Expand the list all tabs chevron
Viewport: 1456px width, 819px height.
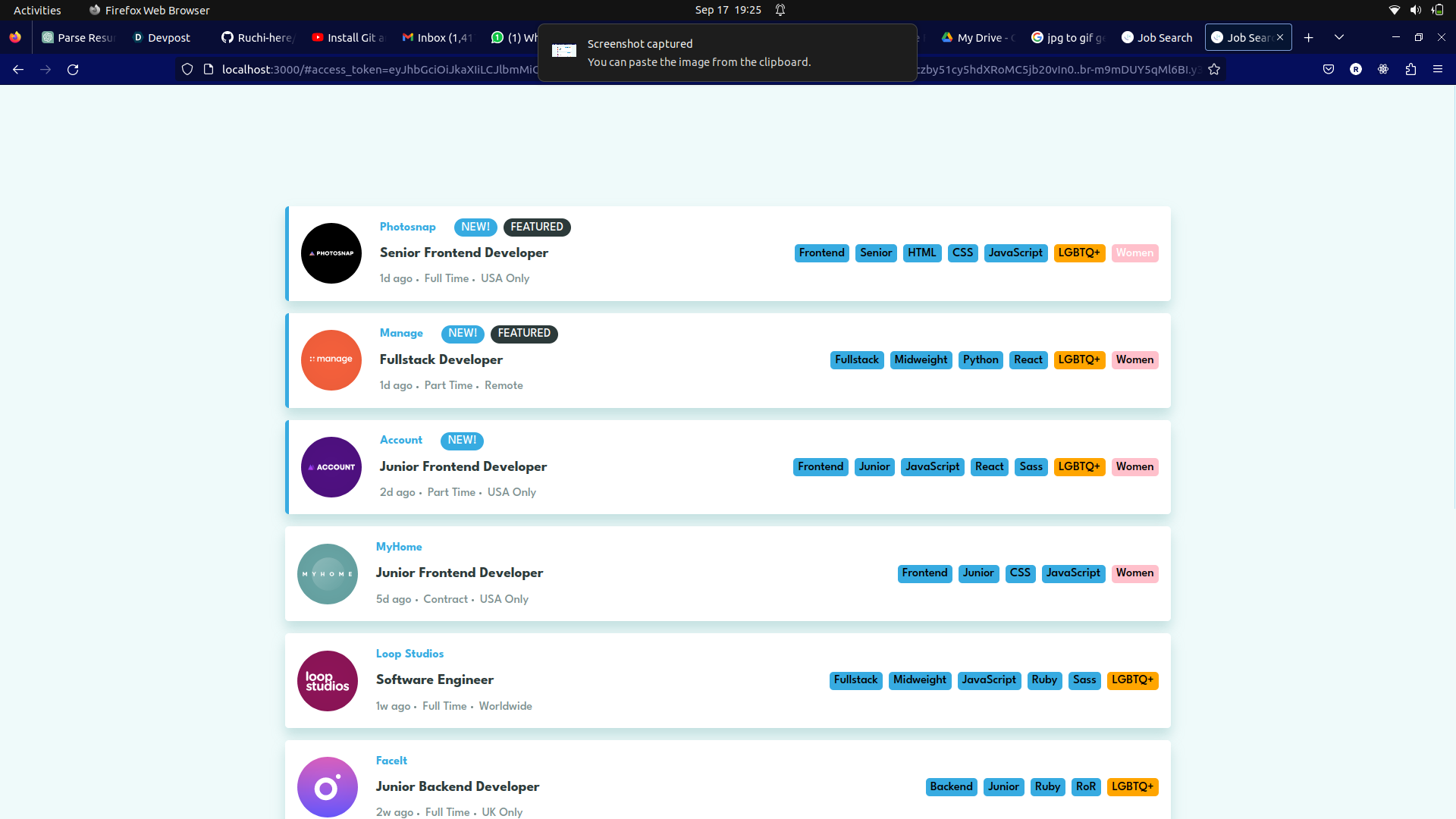[1339, 38]
